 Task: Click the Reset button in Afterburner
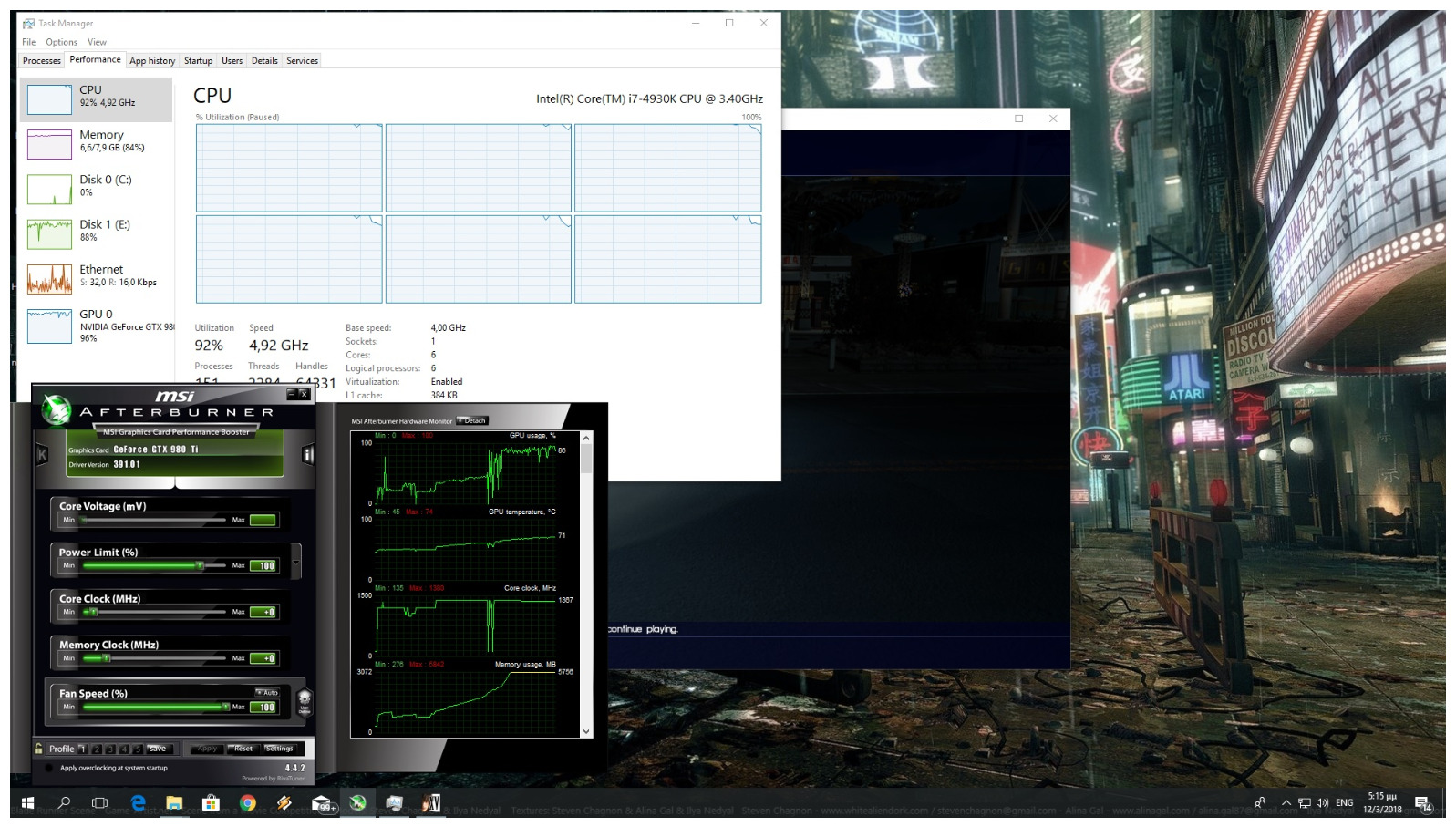click(x=243, y=749)
